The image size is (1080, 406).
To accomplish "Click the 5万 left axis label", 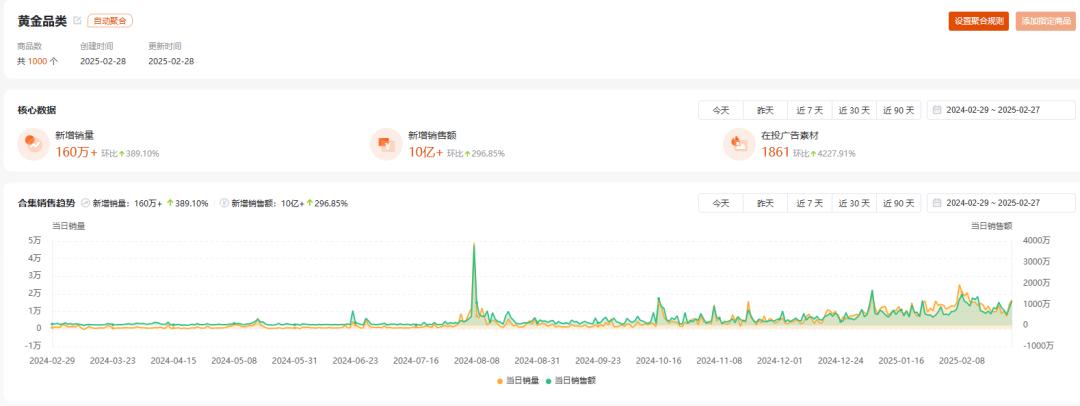I will (x=35, y=240).
